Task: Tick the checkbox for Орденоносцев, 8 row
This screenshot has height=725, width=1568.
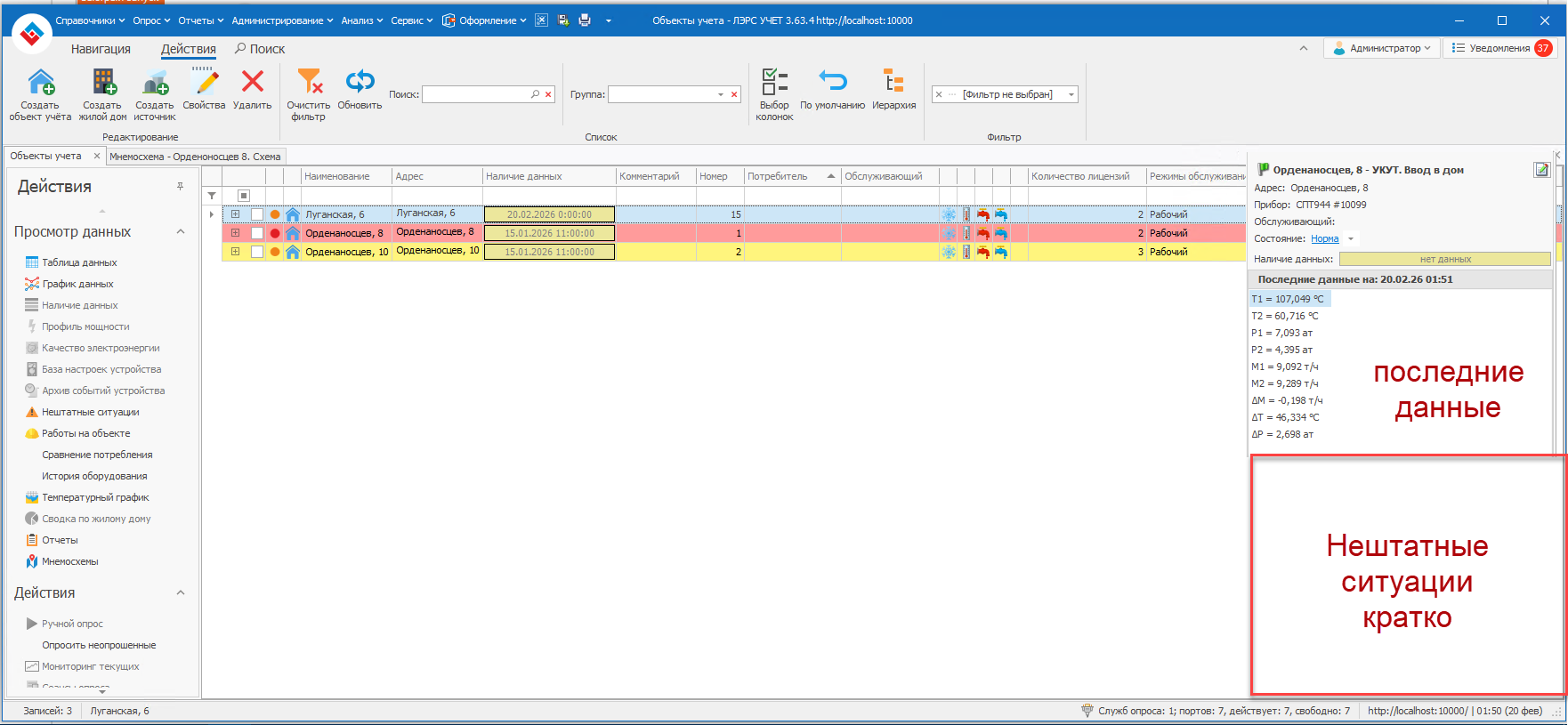Action: (x=257, y=233)
